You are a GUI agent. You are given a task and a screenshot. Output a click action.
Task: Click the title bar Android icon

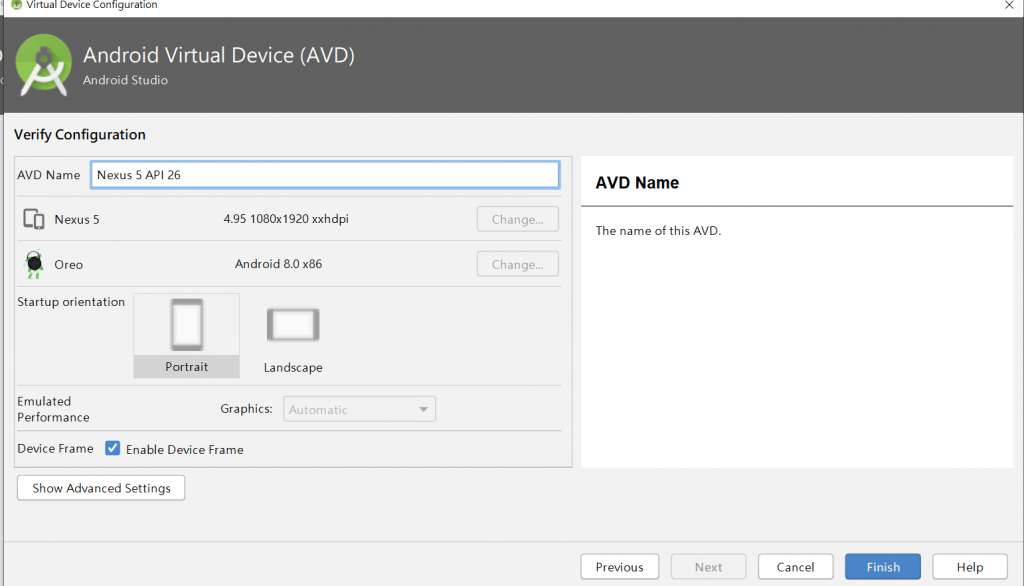pos(16,5)
